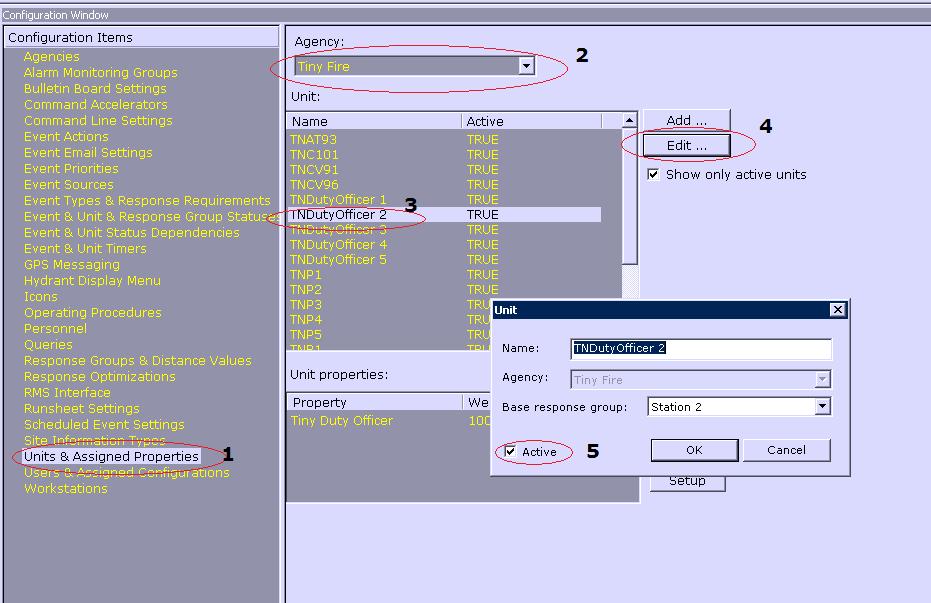The image size is (931, 603).
Task: Sort units by Name column header
Action: pos(374,121)
